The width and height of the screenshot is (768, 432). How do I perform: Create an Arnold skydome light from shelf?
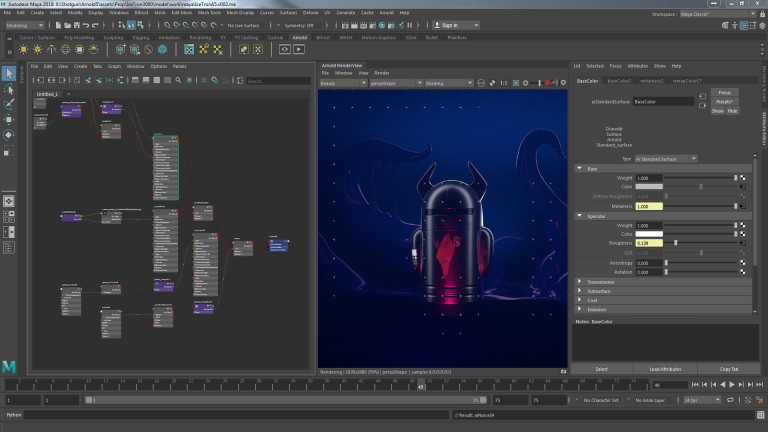click(x=65, y=49)
